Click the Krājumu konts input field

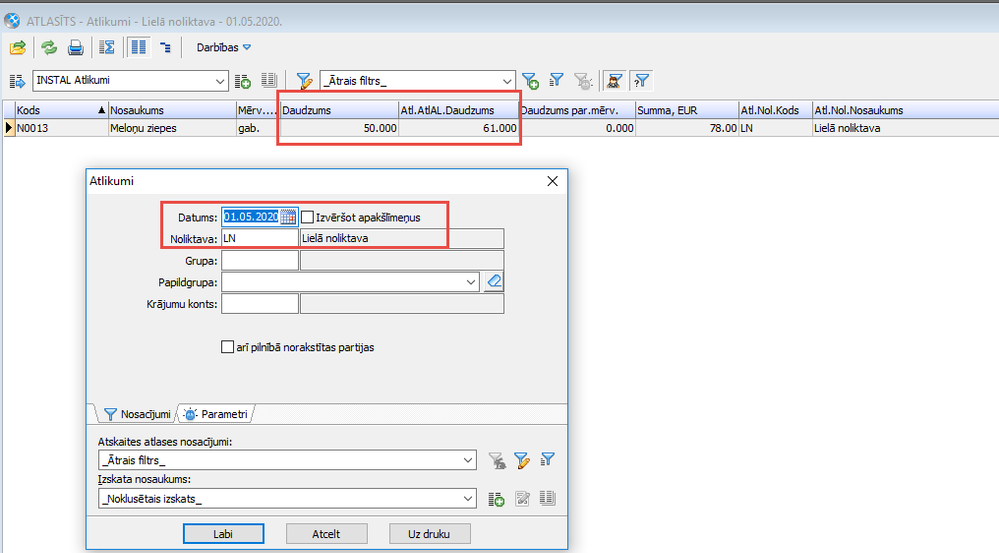(259, 303)
